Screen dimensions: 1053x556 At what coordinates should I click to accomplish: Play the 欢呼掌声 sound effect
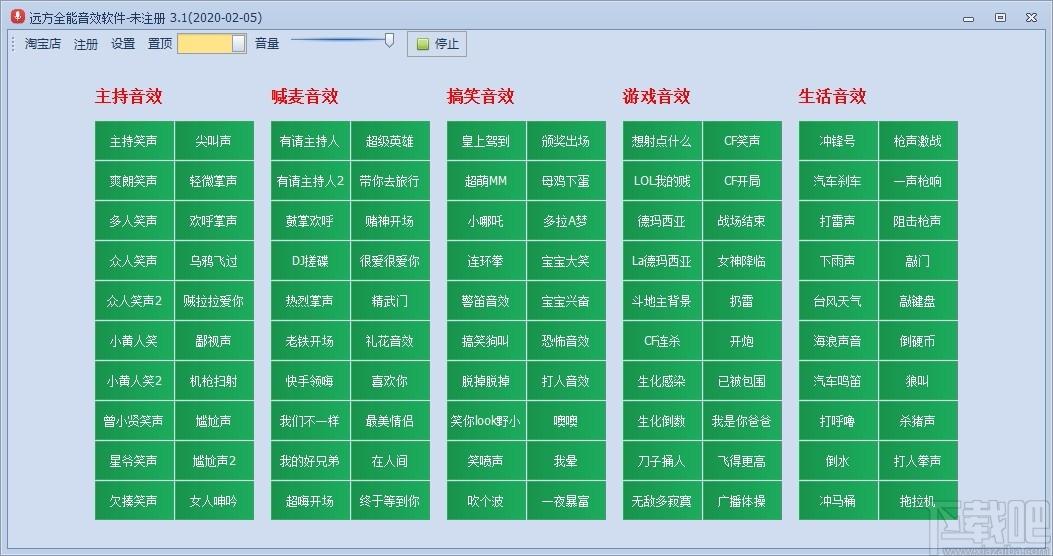[214, 221]
